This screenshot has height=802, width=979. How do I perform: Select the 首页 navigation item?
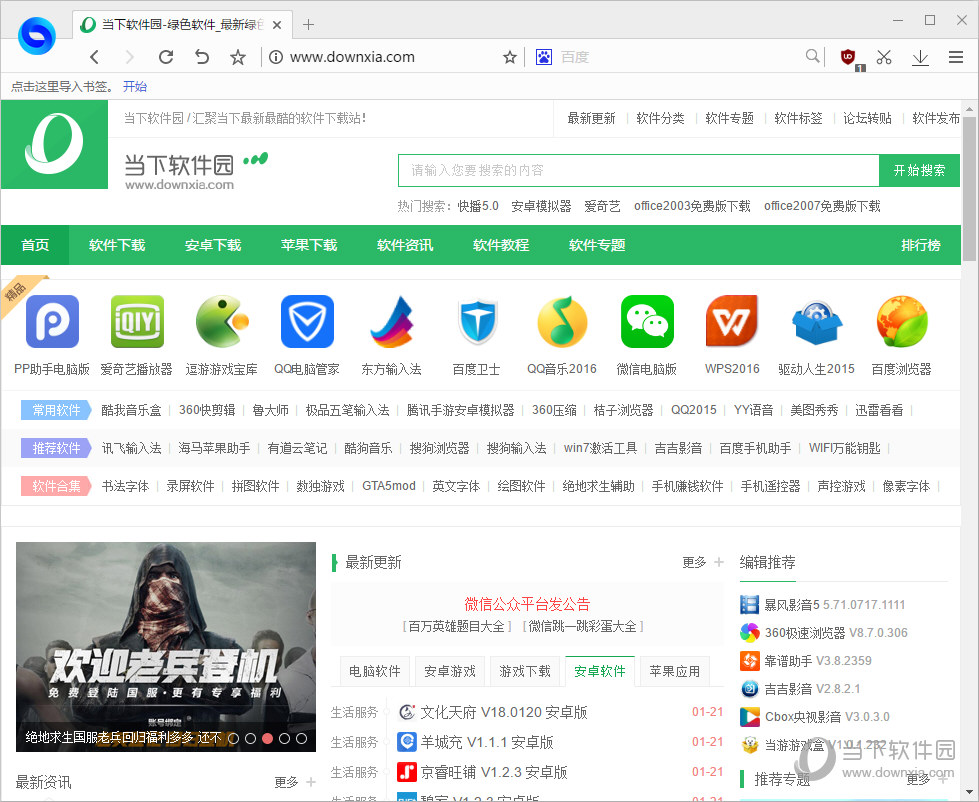click(35, 245)
